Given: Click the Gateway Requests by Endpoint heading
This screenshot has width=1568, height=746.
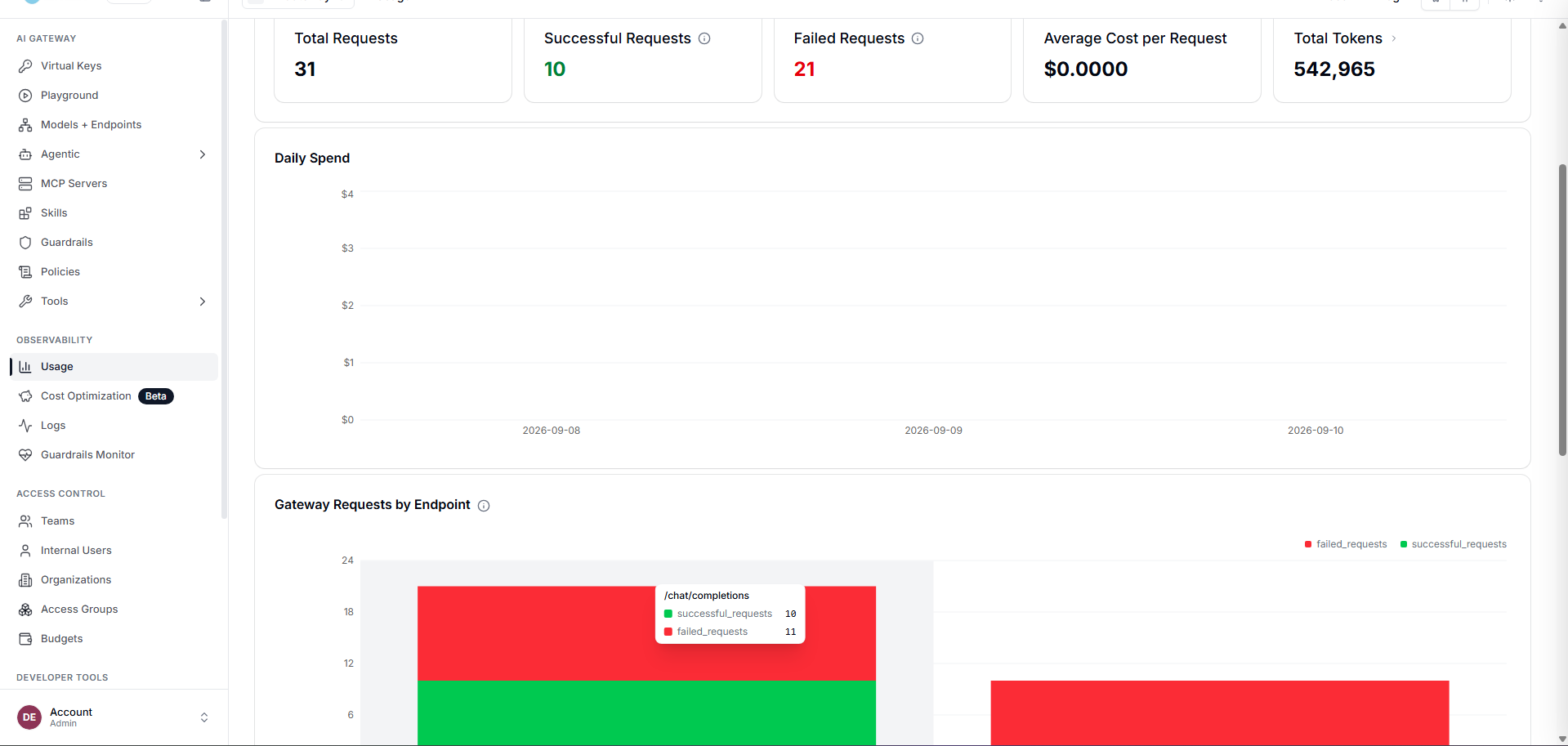Looking at the screenshot, I should pos(373,505).
